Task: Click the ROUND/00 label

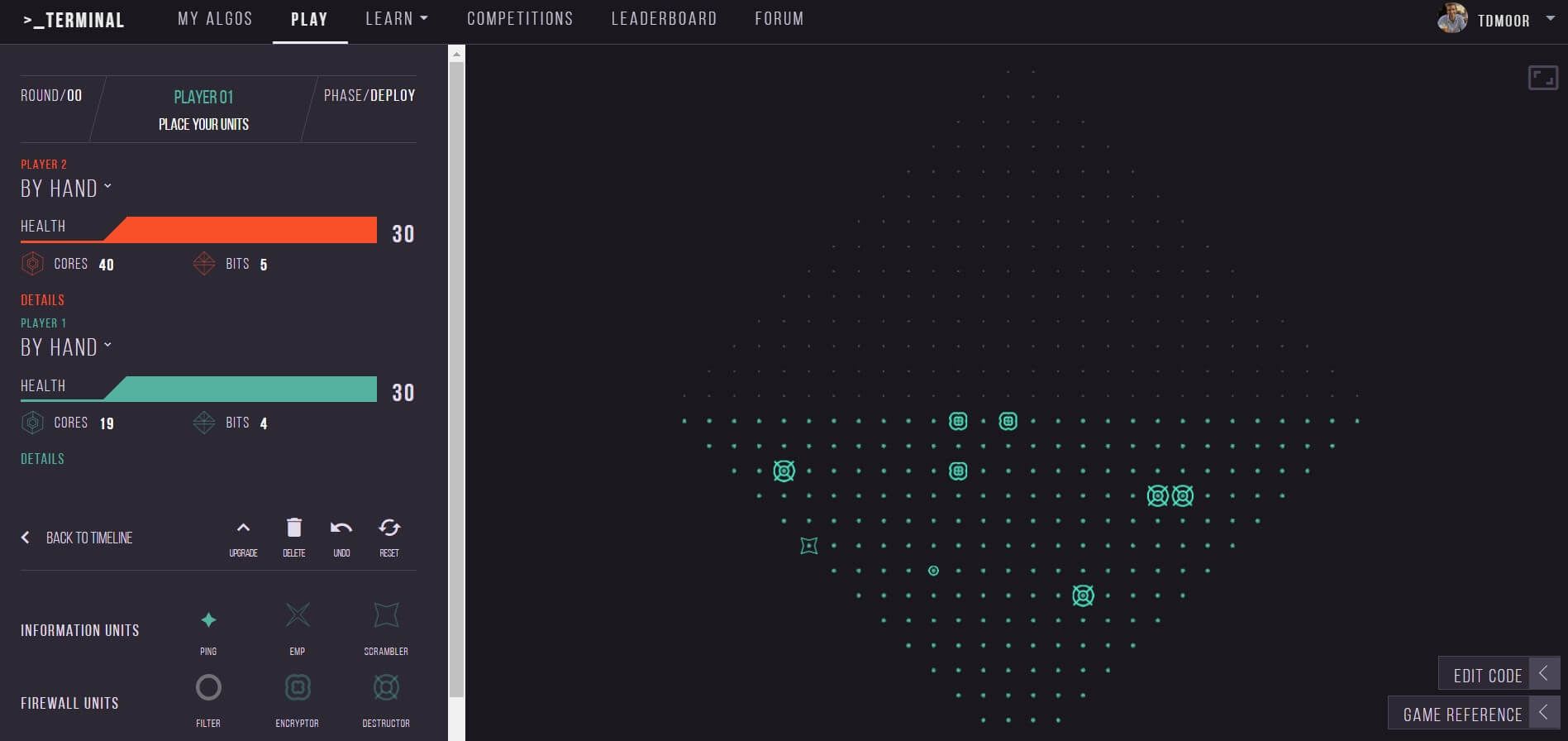Action: (x=51, y=96)
